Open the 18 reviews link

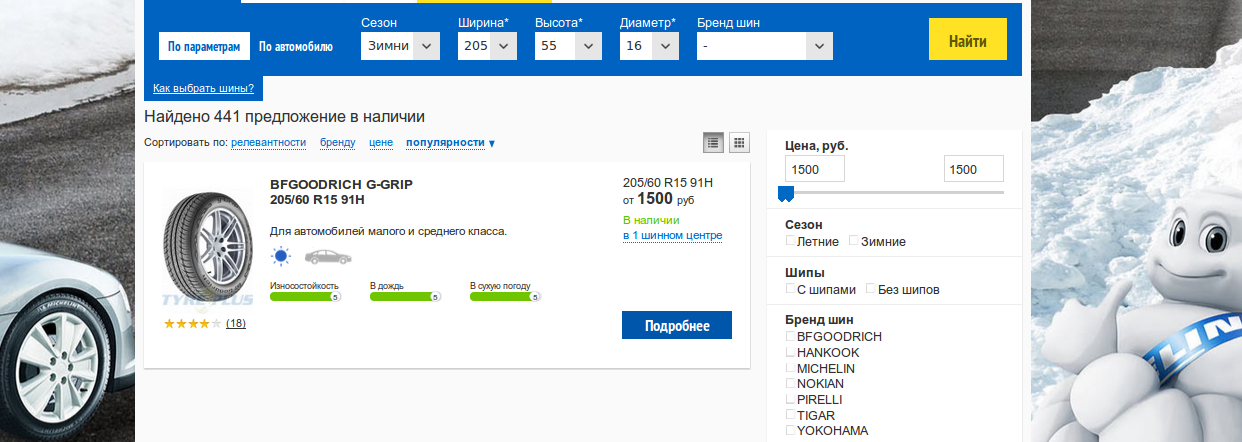point(236,323)
